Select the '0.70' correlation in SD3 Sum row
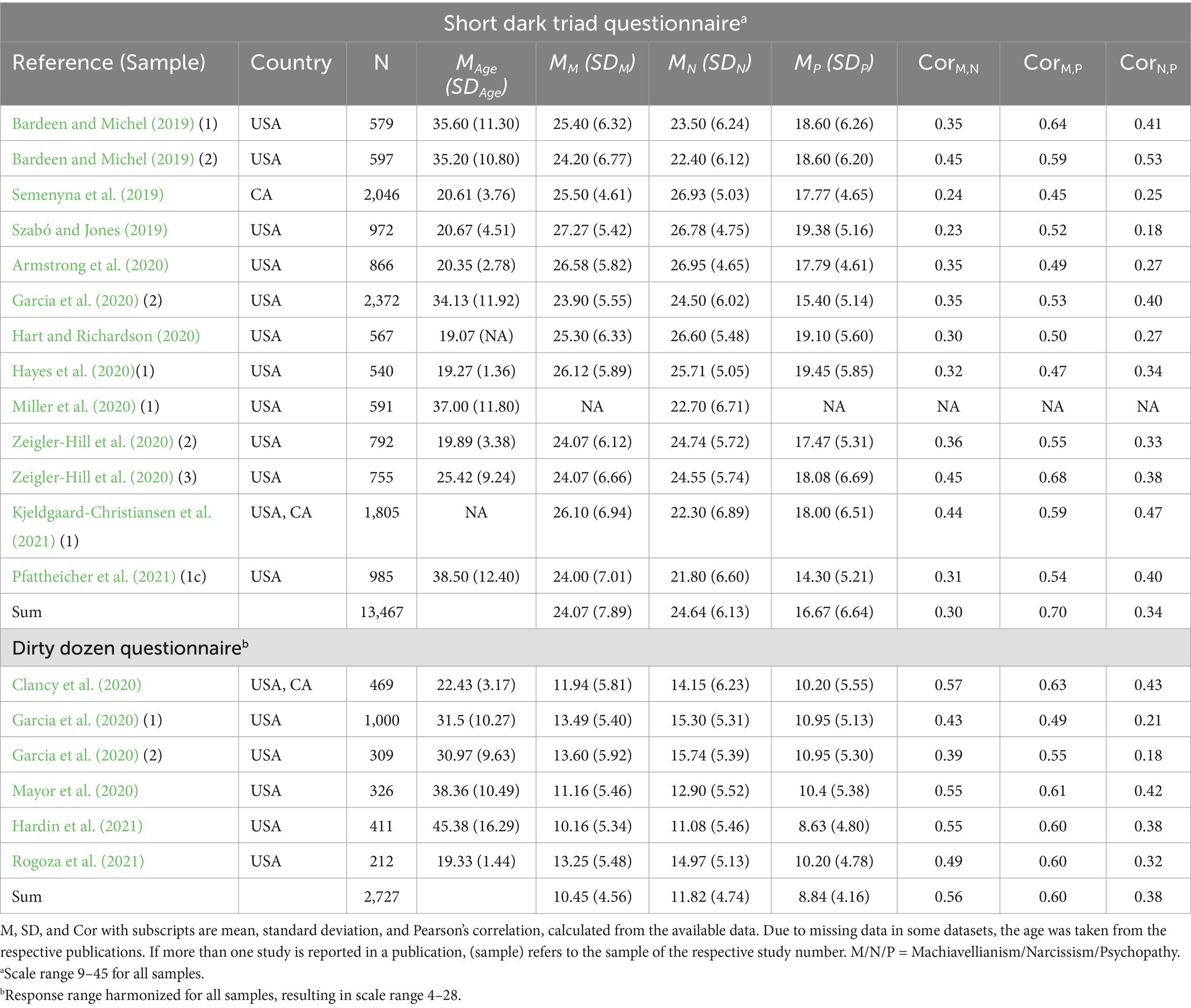The height and width of the screenshot is (1008, 1191). click(x=1053, y=612)
